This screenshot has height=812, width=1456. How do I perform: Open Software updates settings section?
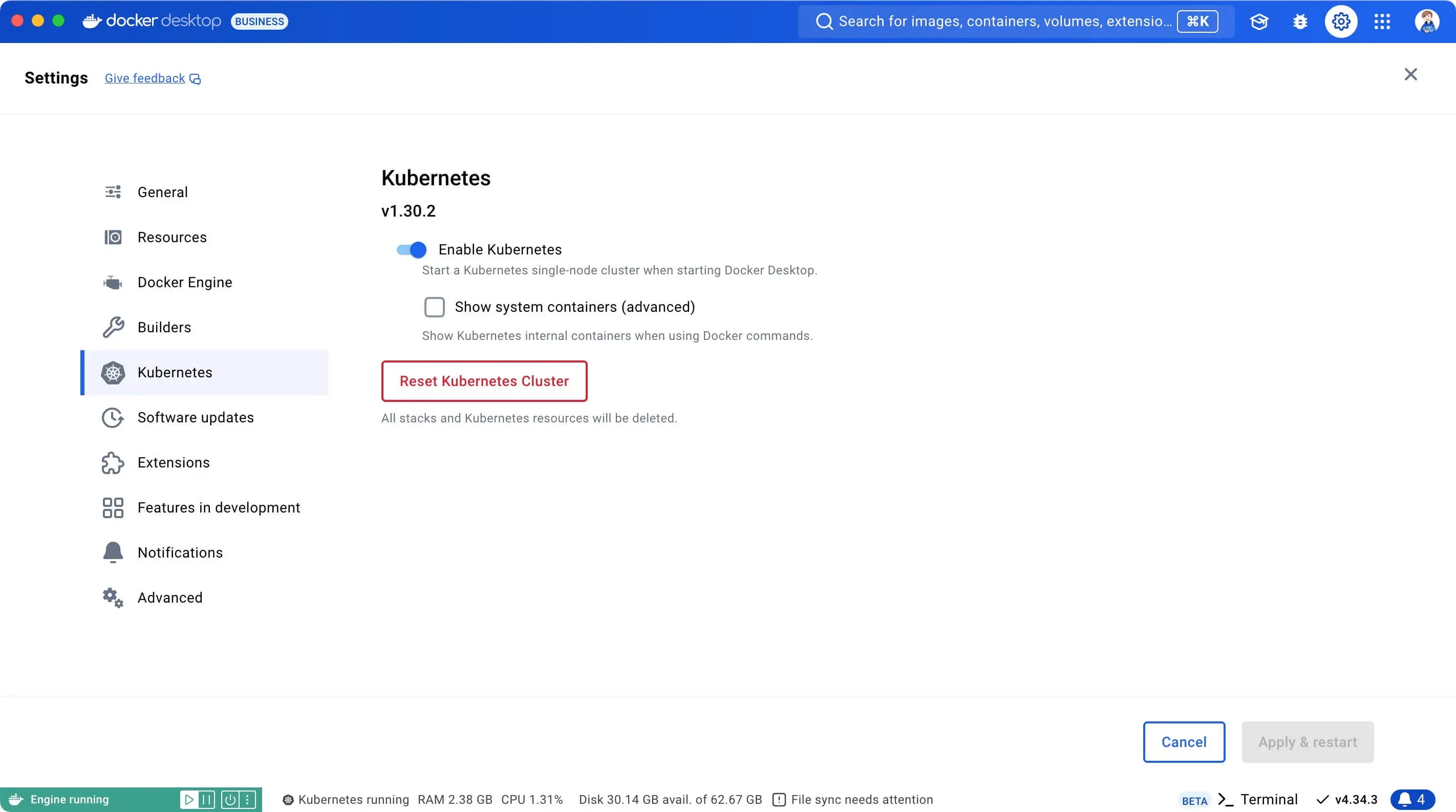(205, 418)
